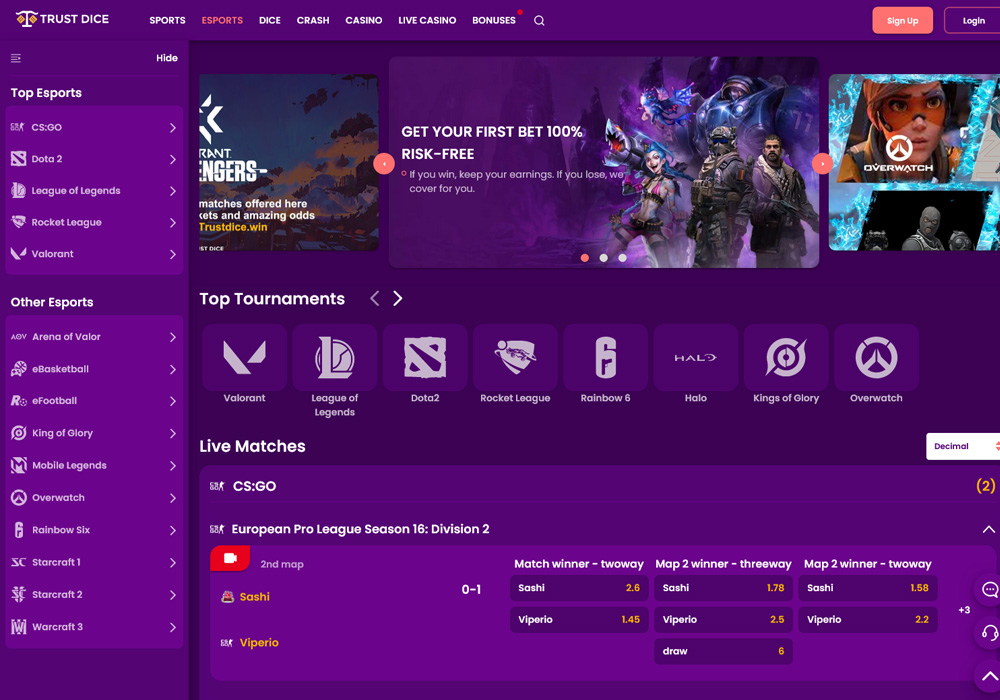The width and height of the screenshot is (1000, 700).
Task: Open the Overwatch promo banner
Action: point(914,163)
